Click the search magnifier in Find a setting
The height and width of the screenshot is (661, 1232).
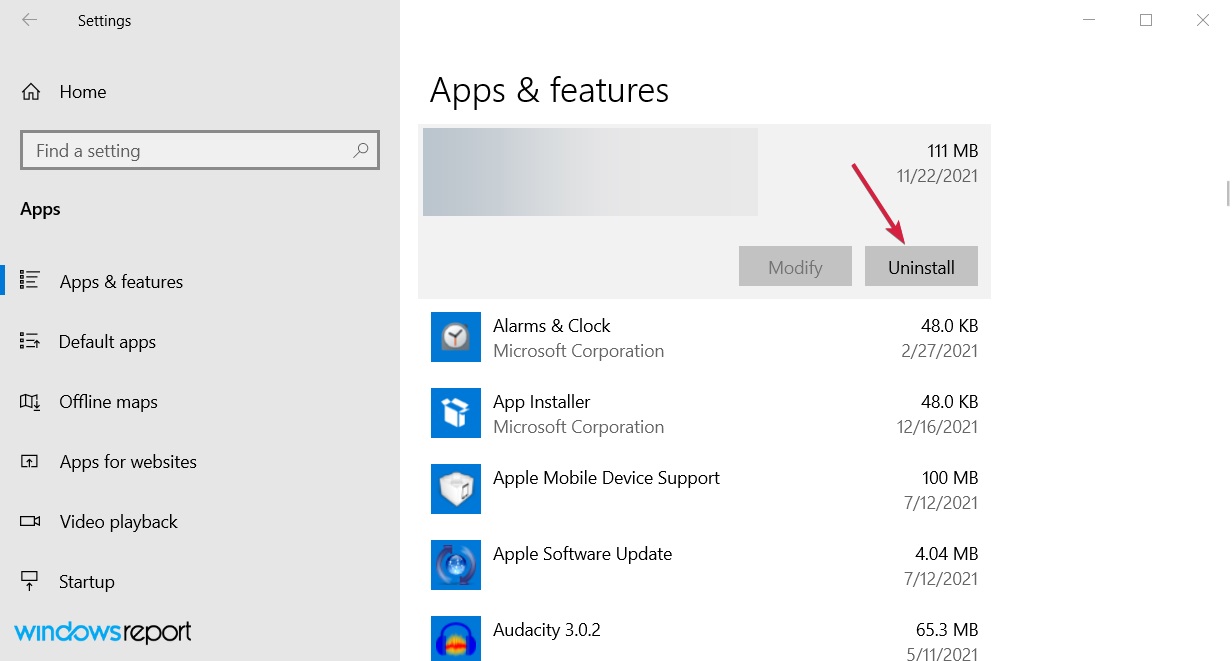(361, 151)
